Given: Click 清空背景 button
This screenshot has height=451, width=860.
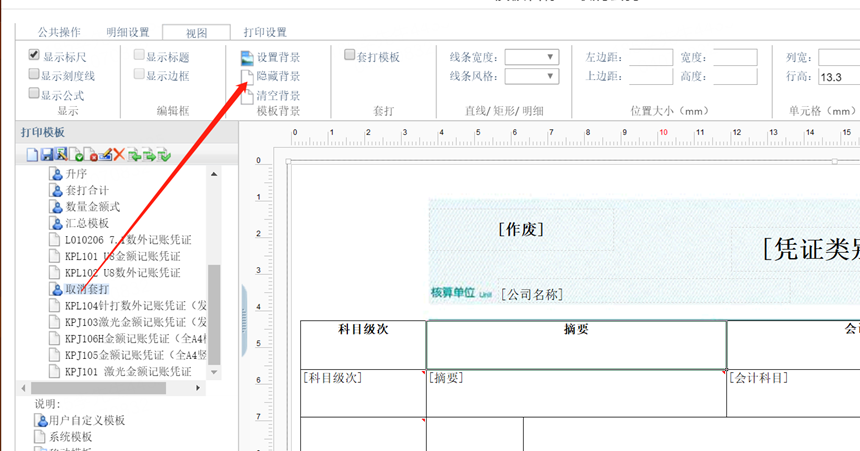Looking at the screenshot, I should (x=271, y=95).
